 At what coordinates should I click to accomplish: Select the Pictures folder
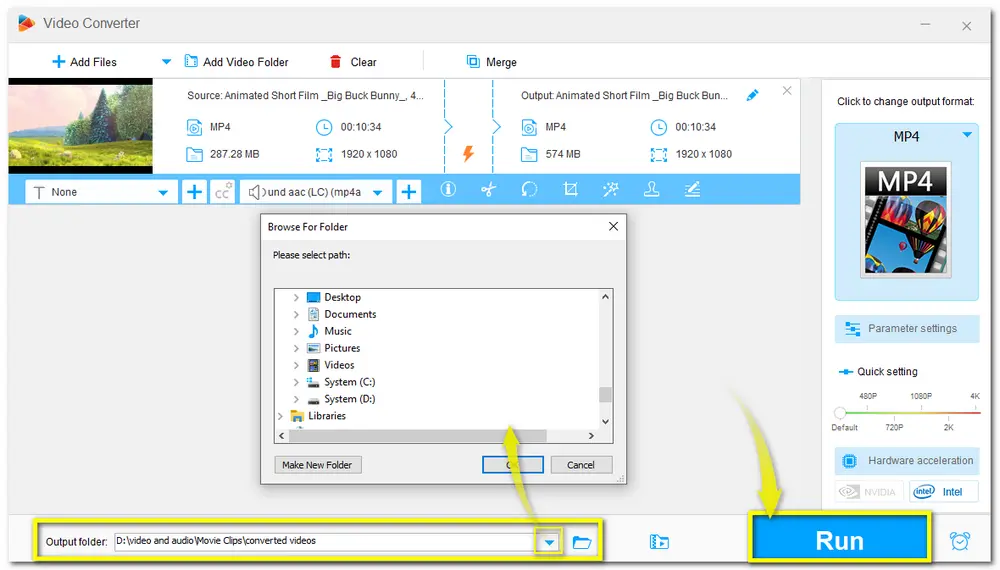coord(342,348)
